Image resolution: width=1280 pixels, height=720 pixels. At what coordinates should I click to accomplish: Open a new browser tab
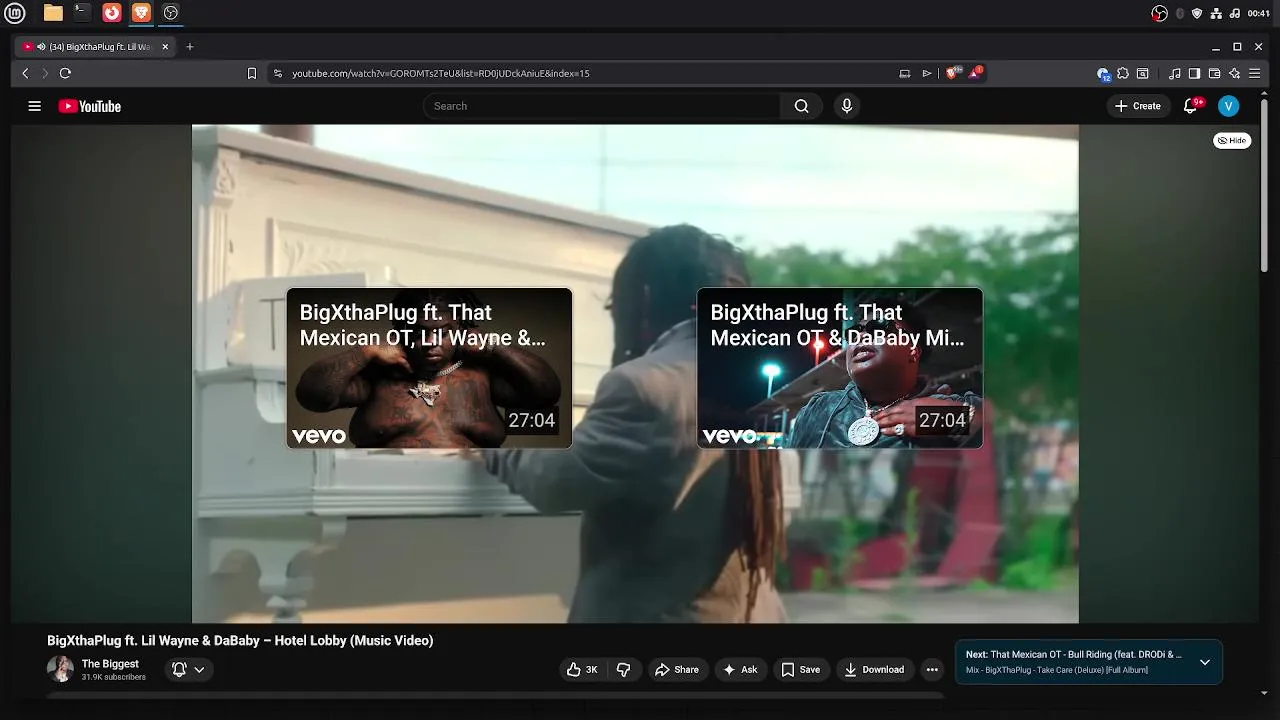190,47
